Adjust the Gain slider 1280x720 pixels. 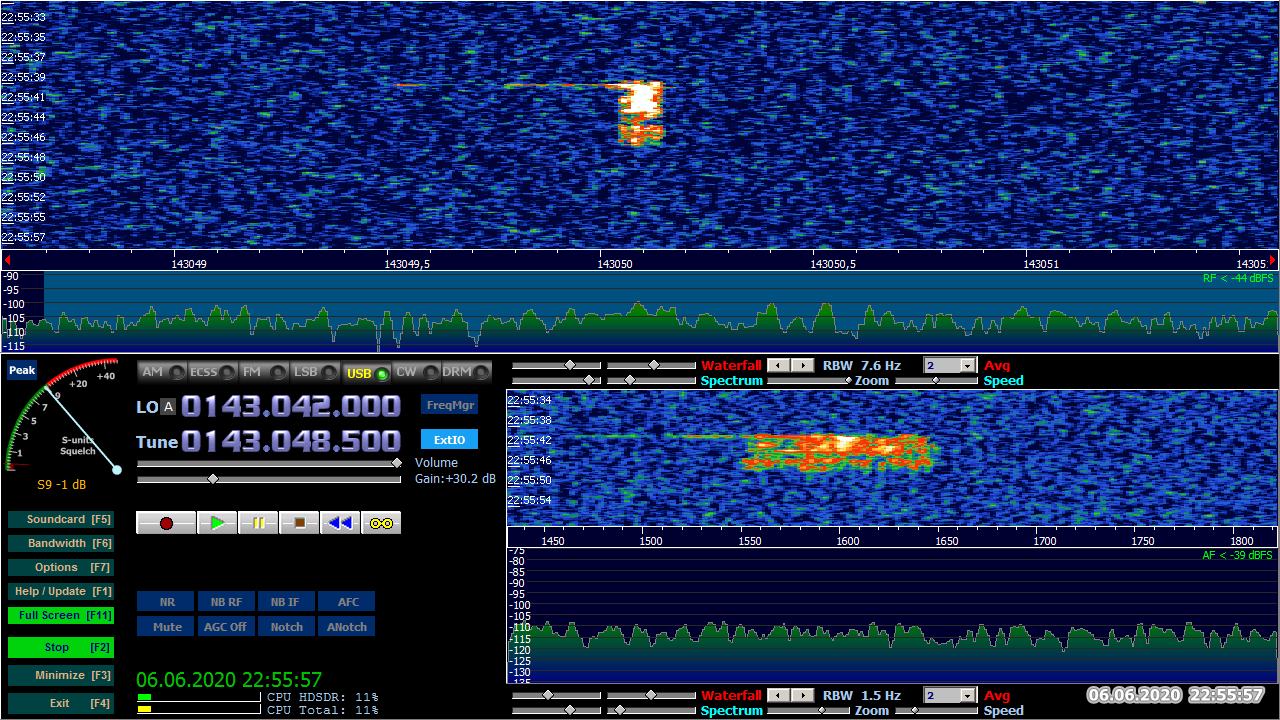(x=269, y=480)
